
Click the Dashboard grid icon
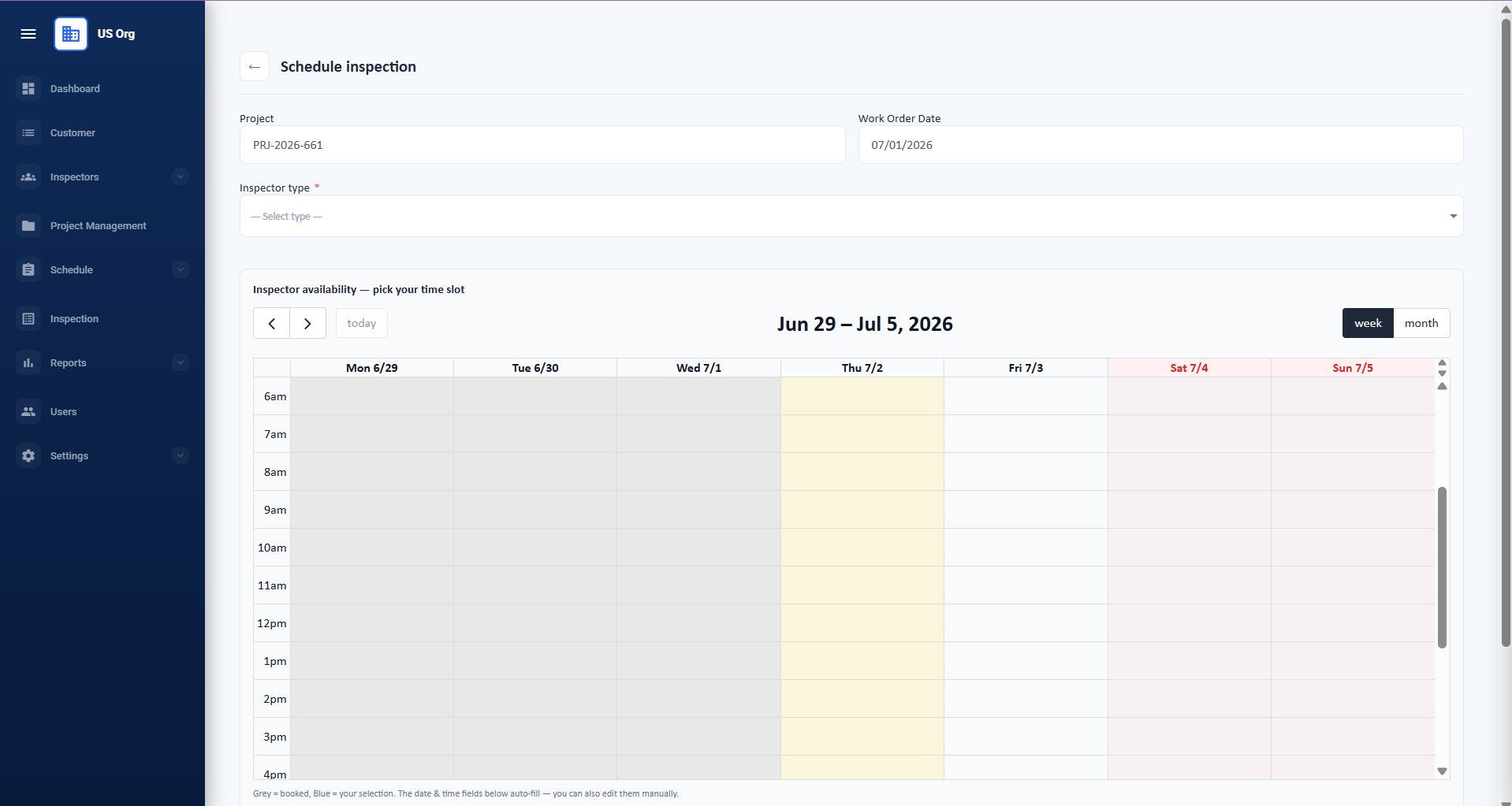[x=28, y=88]
